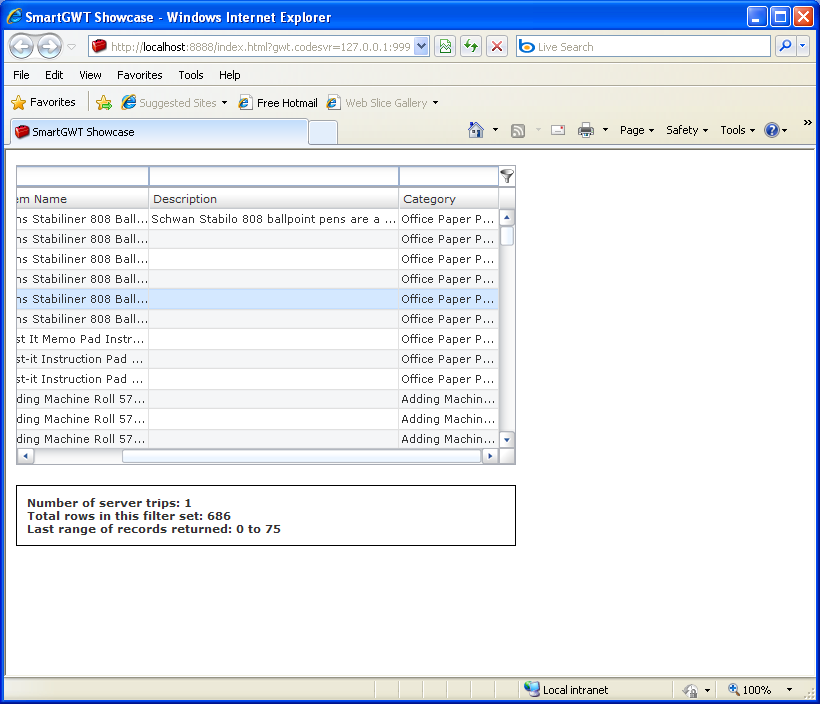
Task: Select the 'Schwan Stabilo 808 ballpoint pens' description cell
Action: pyautogui.click(x=274, y=219)
